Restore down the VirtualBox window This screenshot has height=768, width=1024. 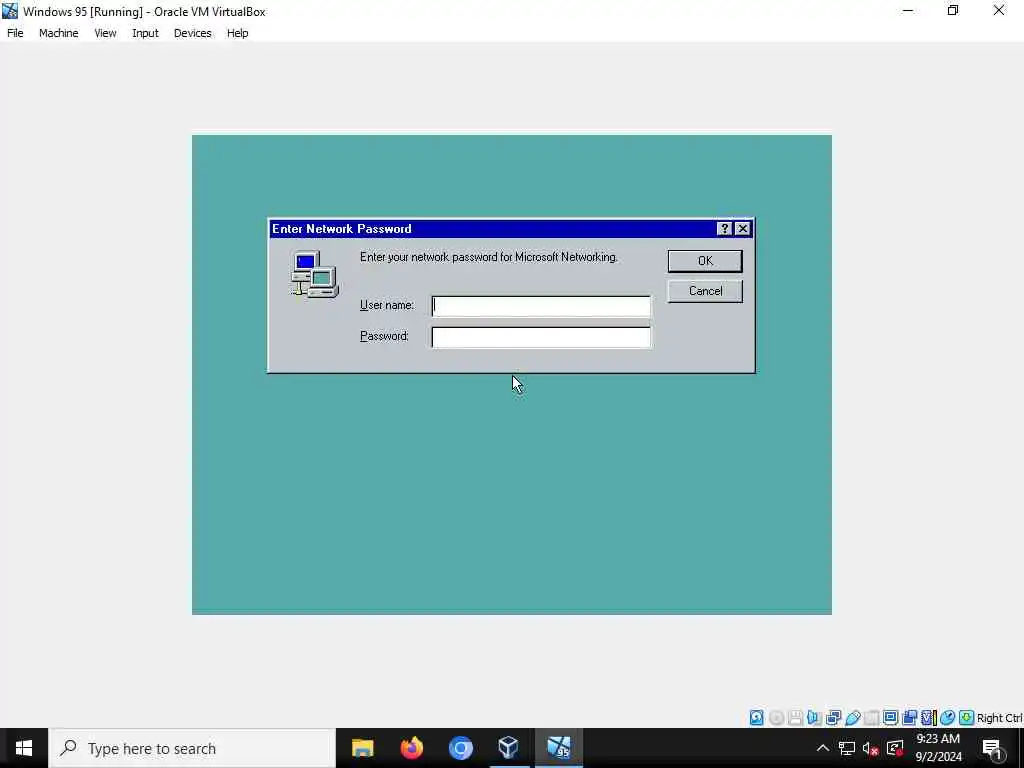click(953, 10)
